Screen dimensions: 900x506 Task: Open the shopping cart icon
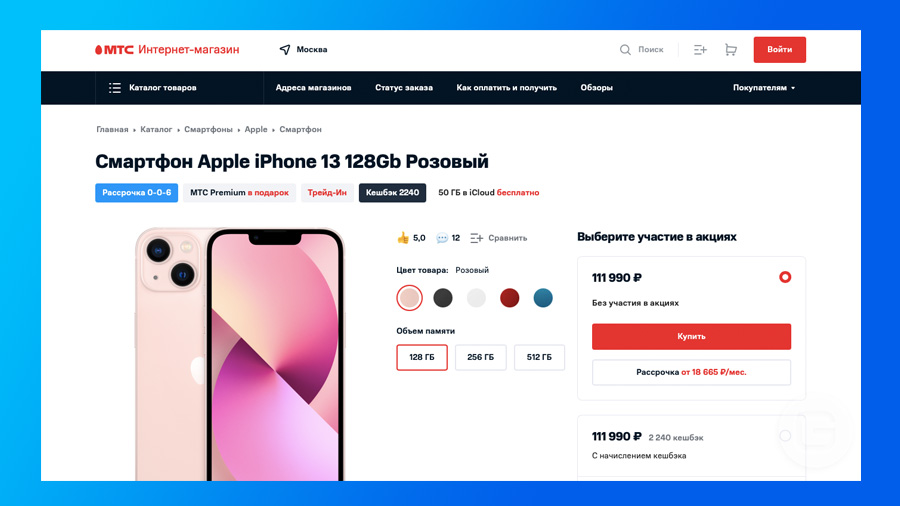pos(731,50)
